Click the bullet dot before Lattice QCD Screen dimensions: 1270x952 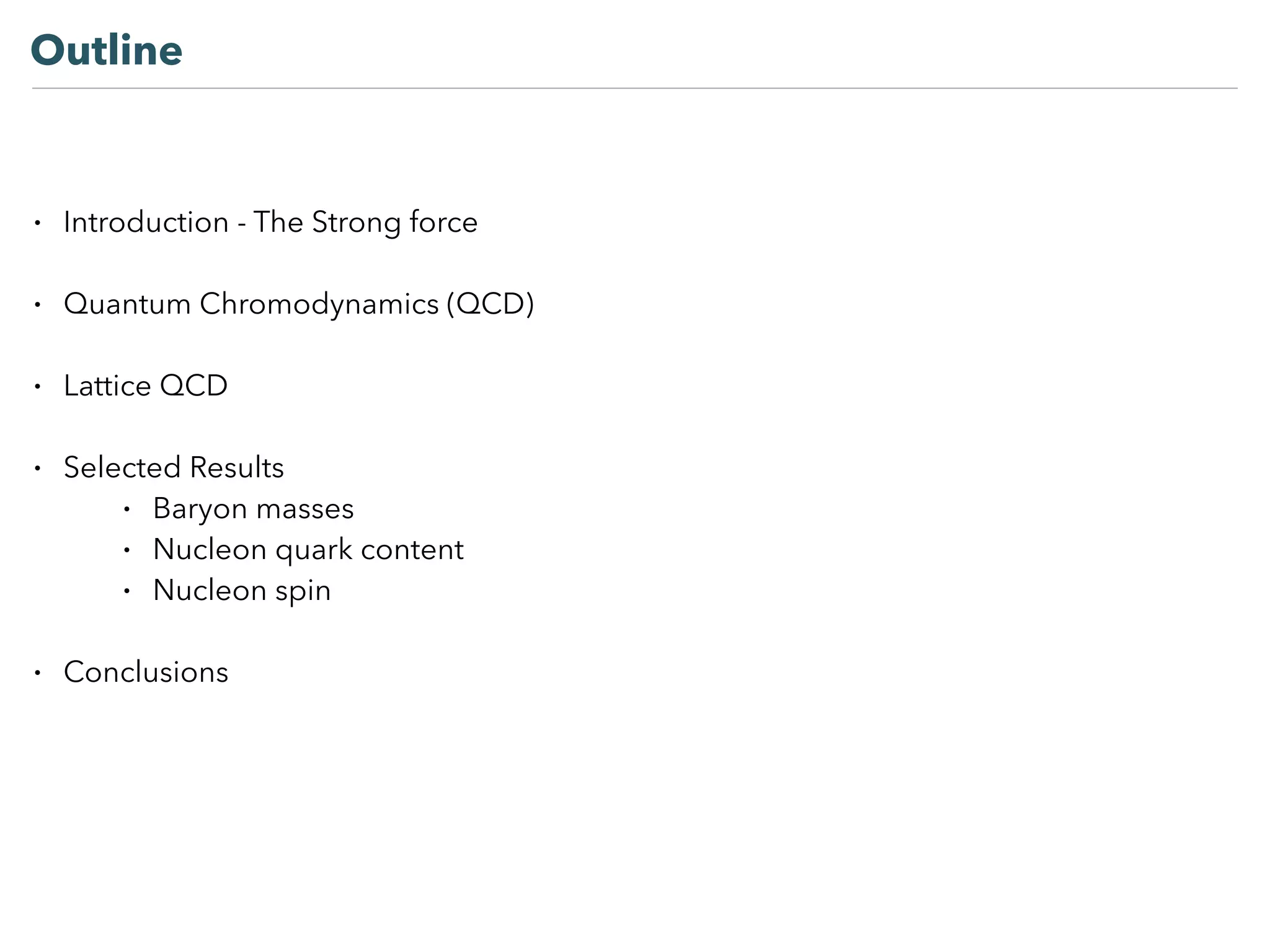click(38, 387)
